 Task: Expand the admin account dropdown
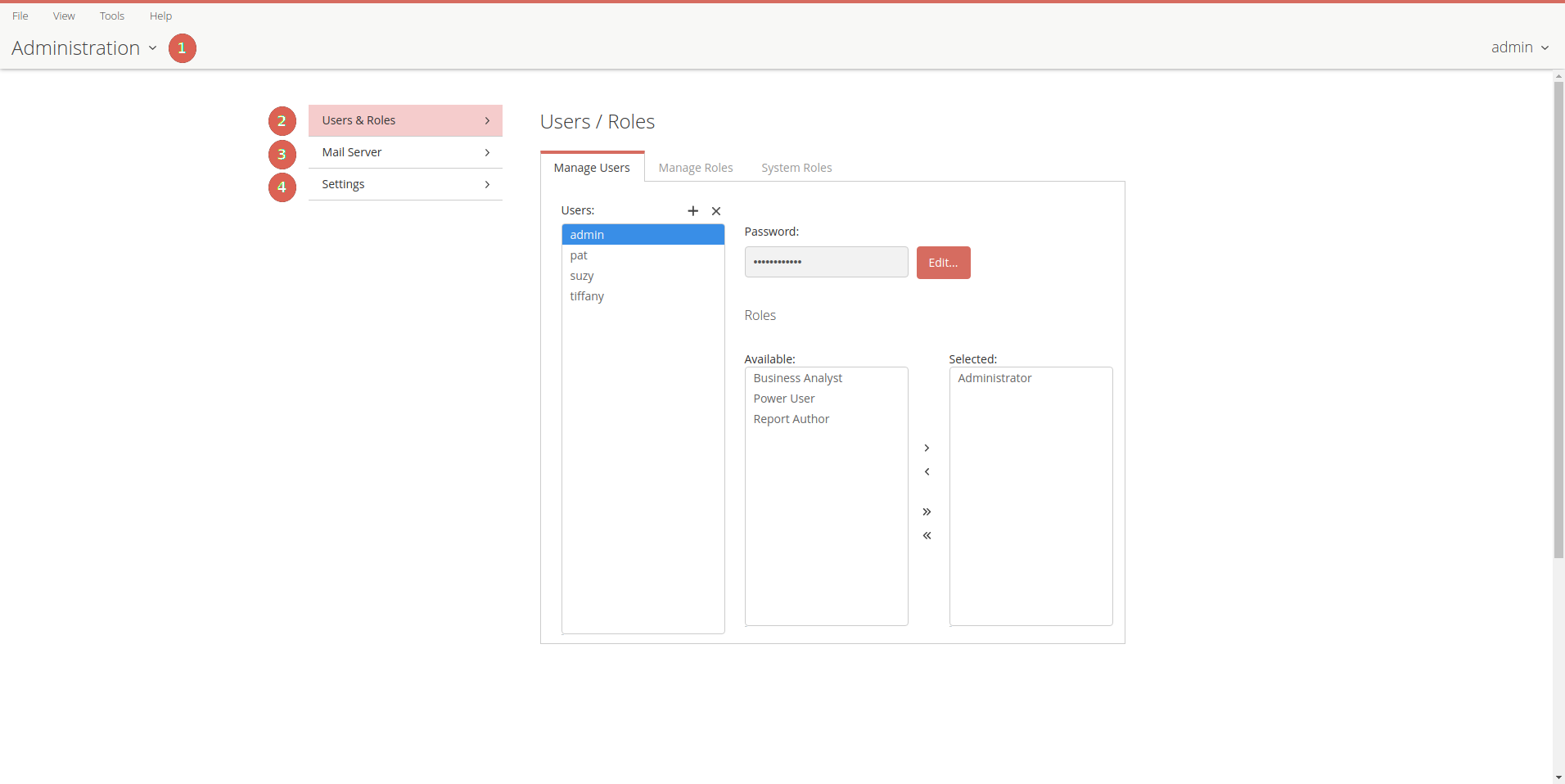click(x=1519, y=47)
